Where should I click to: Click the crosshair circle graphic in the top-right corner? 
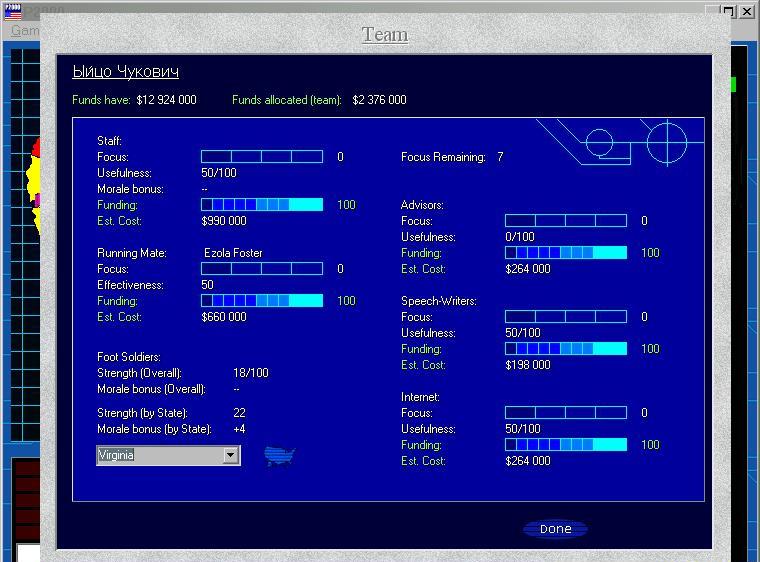(x=666, y=143)
